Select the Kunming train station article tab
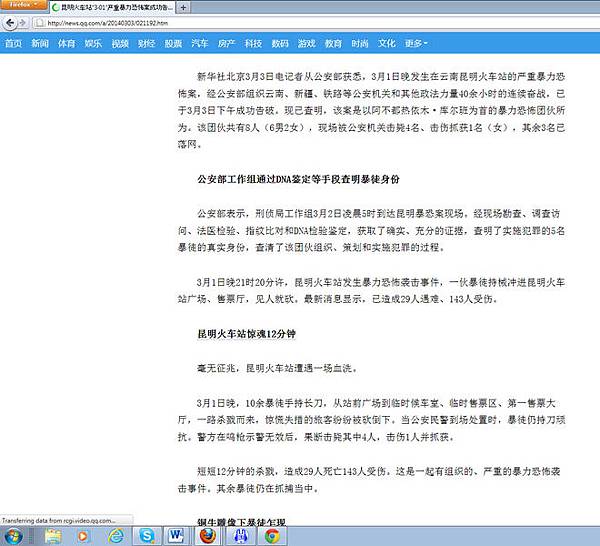Screen dimensions: 600x546 point(112,7)
